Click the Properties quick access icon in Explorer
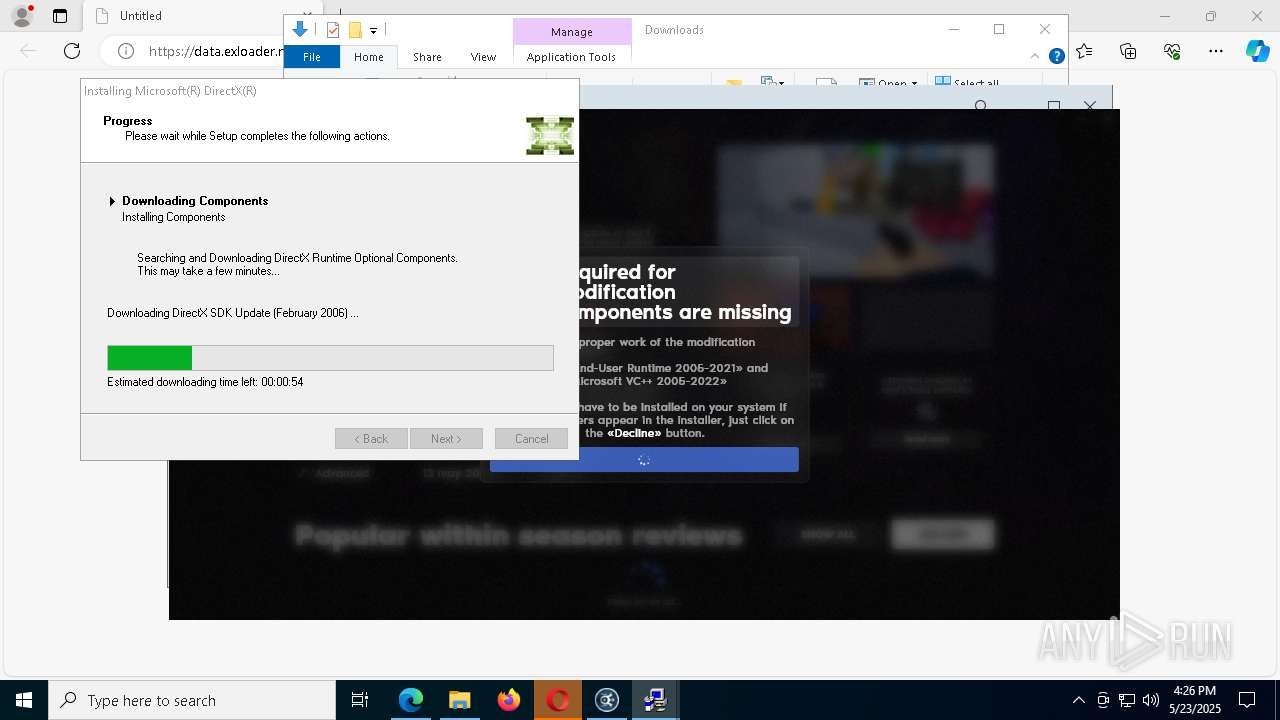The width and height of the screenshot is (1280, 720). [x=334, y=30]
